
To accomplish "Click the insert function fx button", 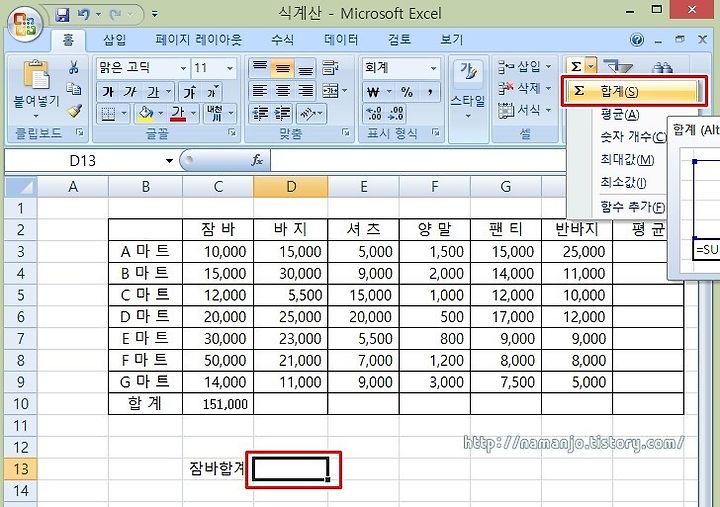I will (x=257, y=160).
